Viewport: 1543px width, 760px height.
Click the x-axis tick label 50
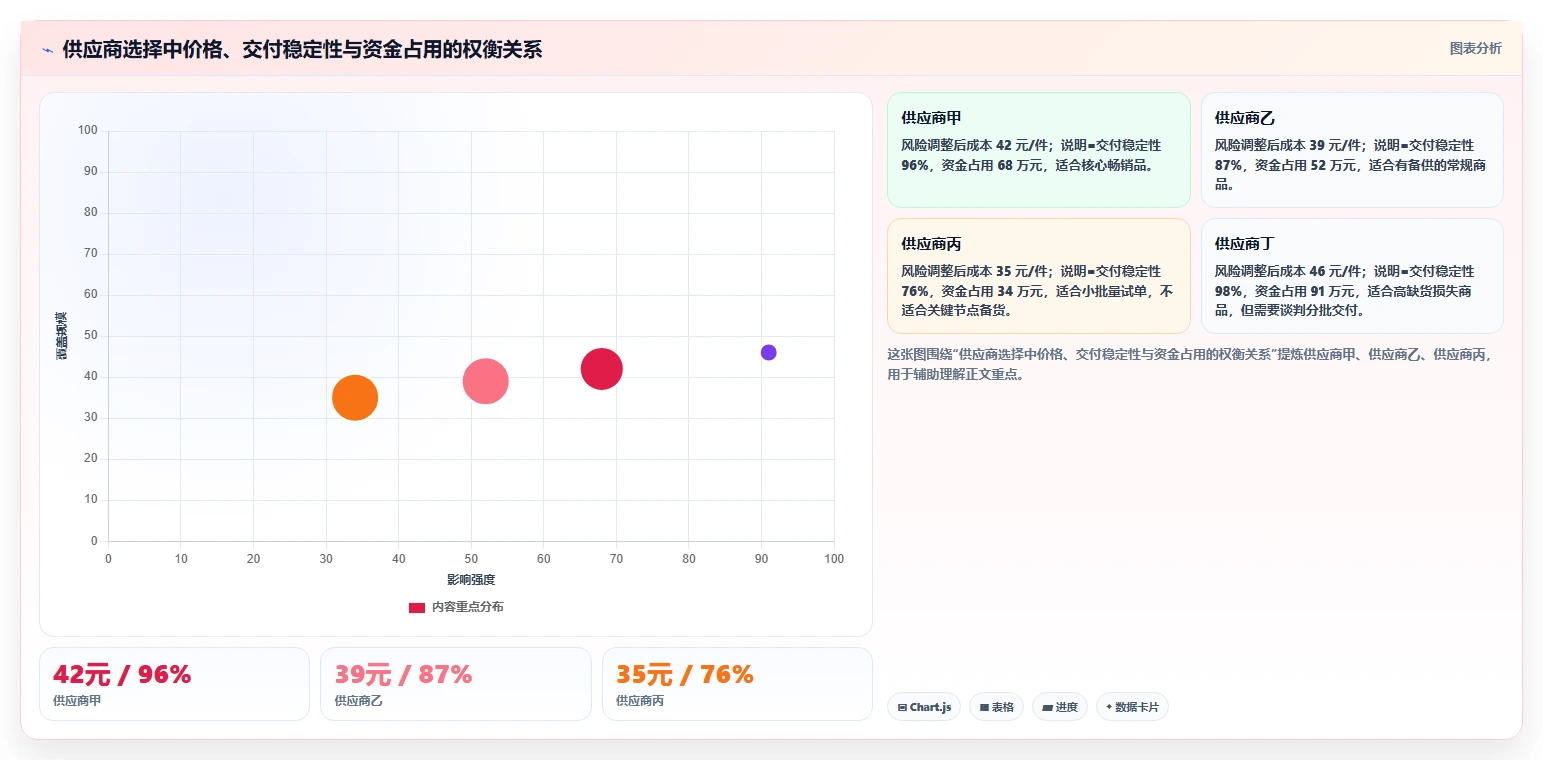pyautogui.click(x=471, y=558)
